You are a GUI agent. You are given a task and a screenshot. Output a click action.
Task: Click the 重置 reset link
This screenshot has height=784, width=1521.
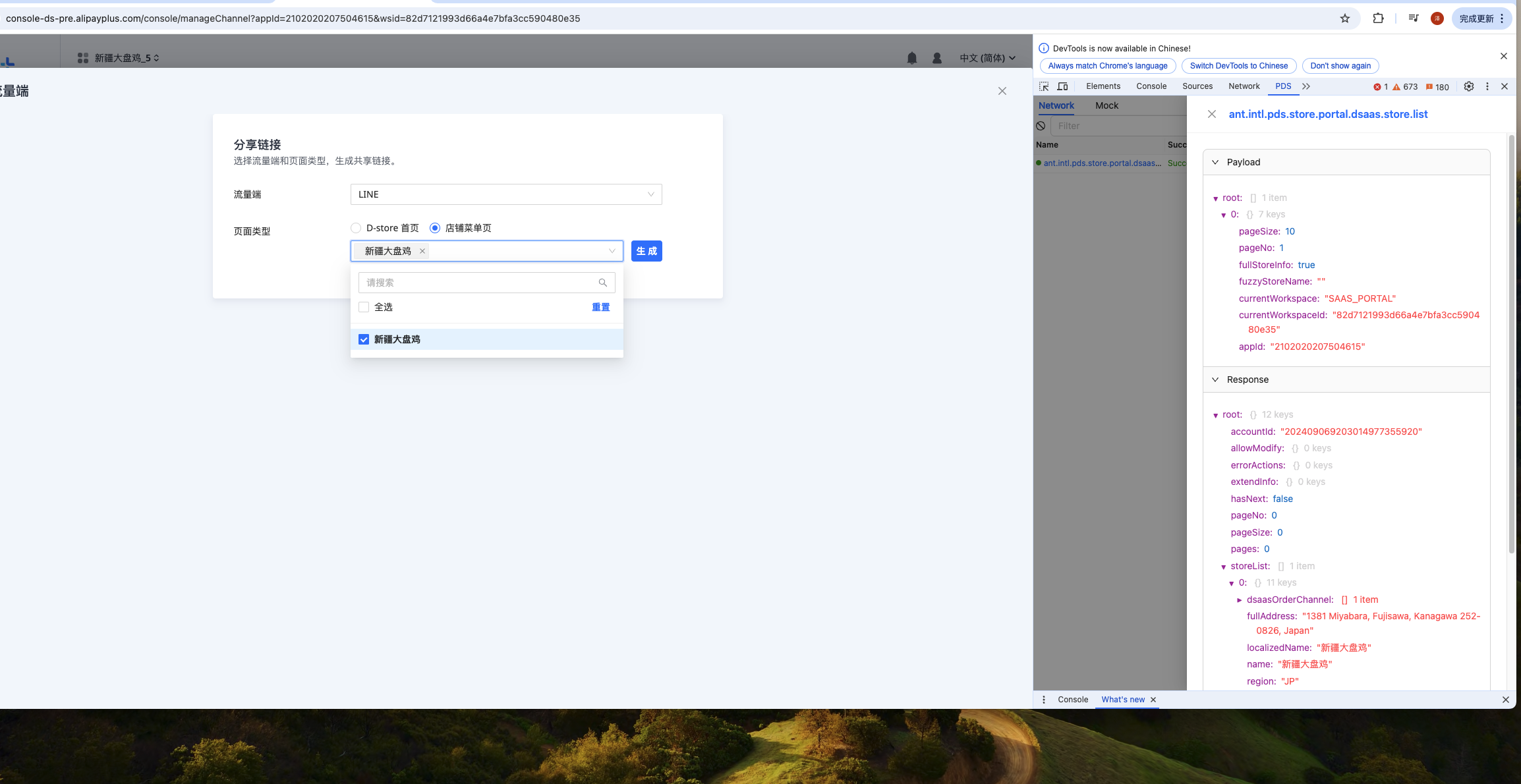(600, 307)
